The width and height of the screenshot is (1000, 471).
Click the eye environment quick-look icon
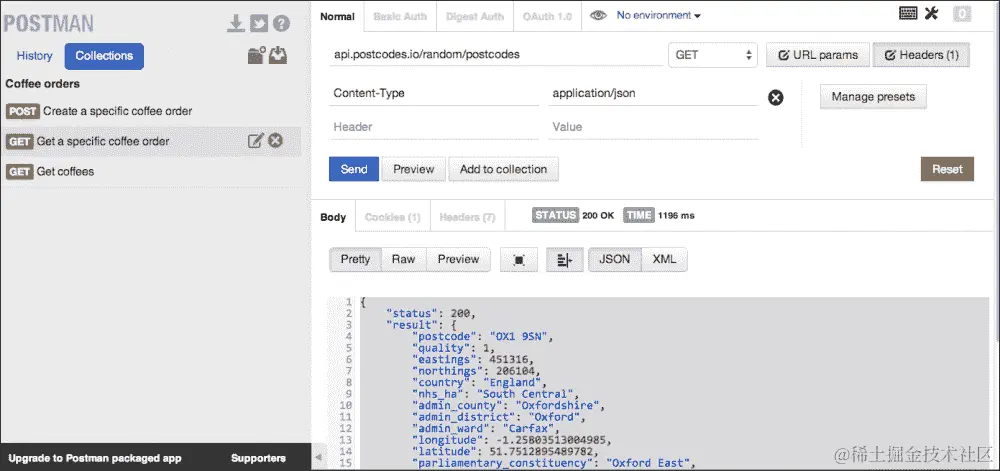(598, 16)
